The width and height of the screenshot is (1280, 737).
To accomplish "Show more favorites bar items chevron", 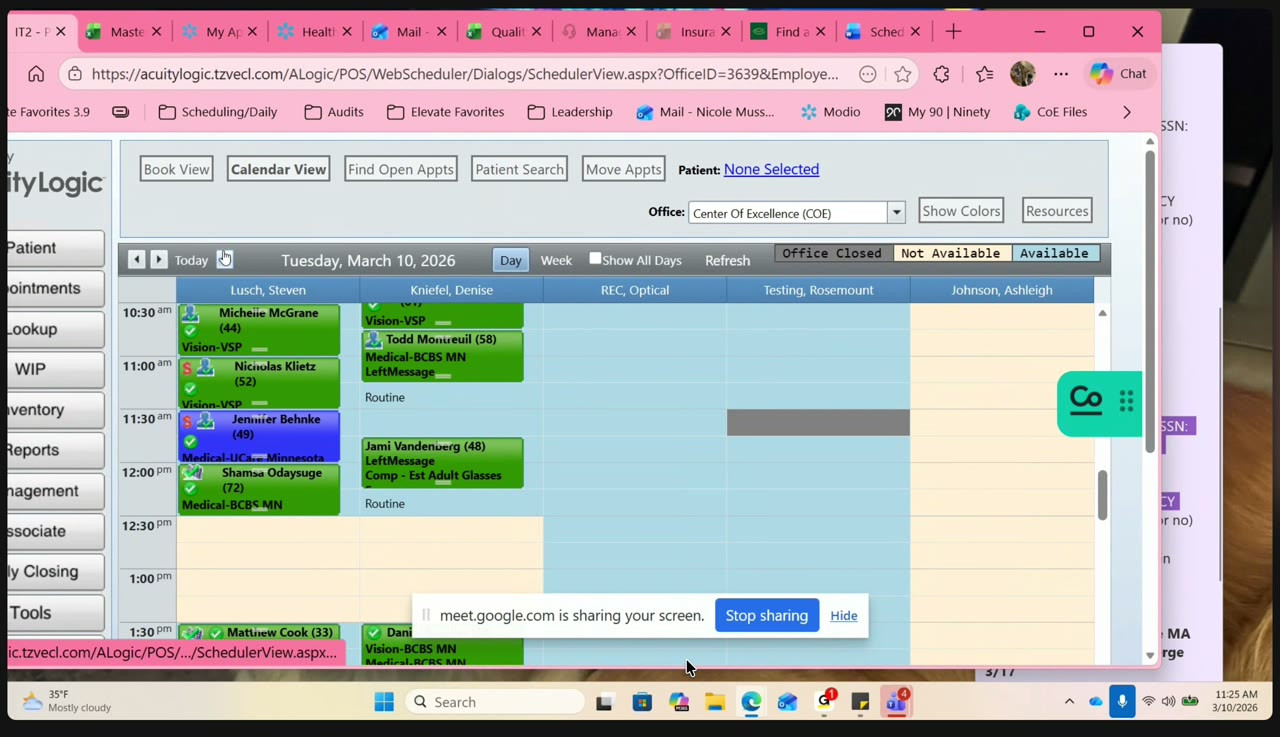I will click(1127, 112).
